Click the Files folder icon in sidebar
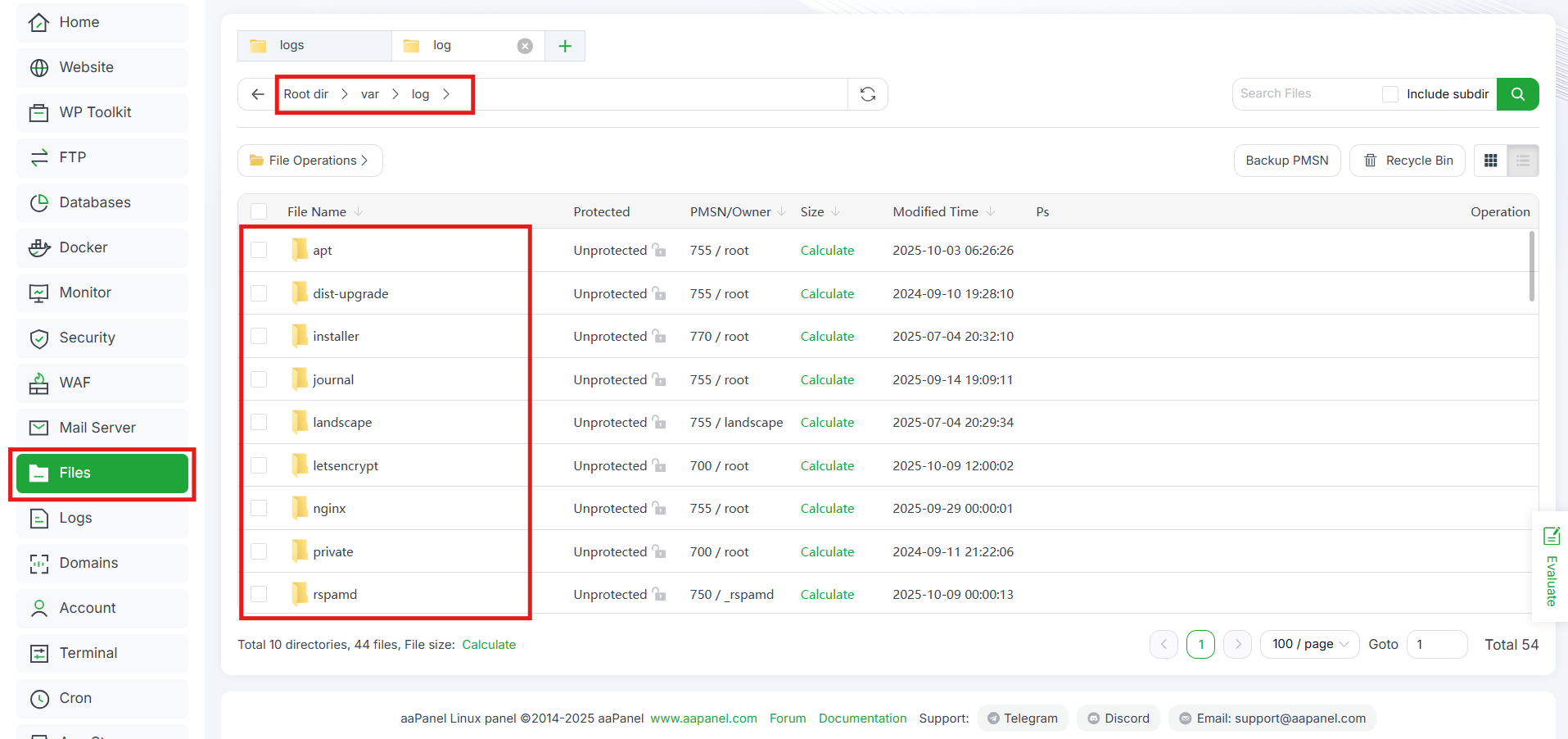Viewport: 1568px width, 739px height. [38, 473]
